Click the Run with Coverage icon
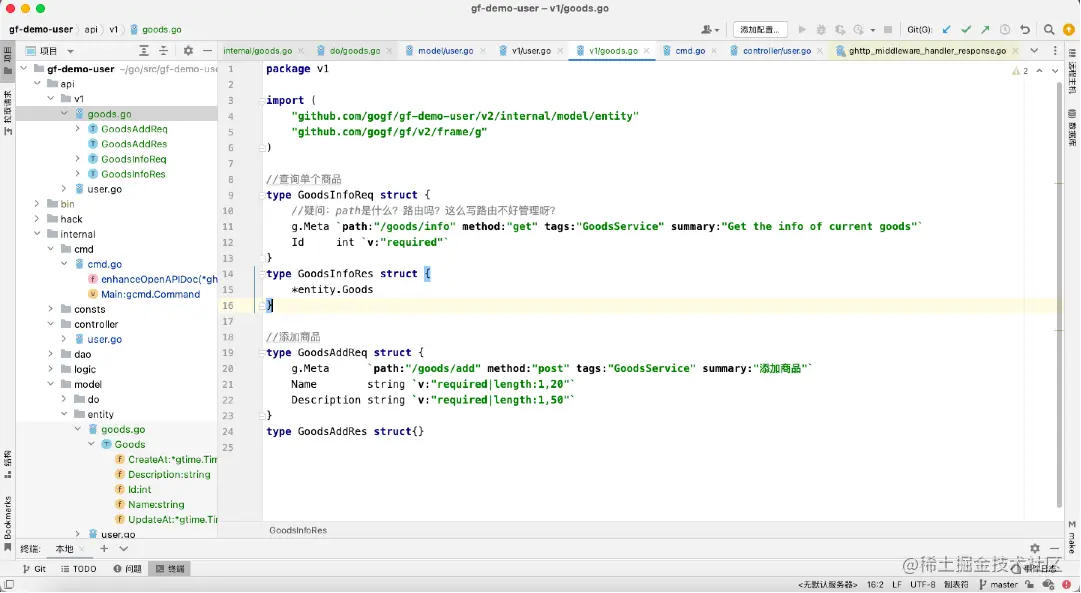1081x593 pixels. click(840, 30)
